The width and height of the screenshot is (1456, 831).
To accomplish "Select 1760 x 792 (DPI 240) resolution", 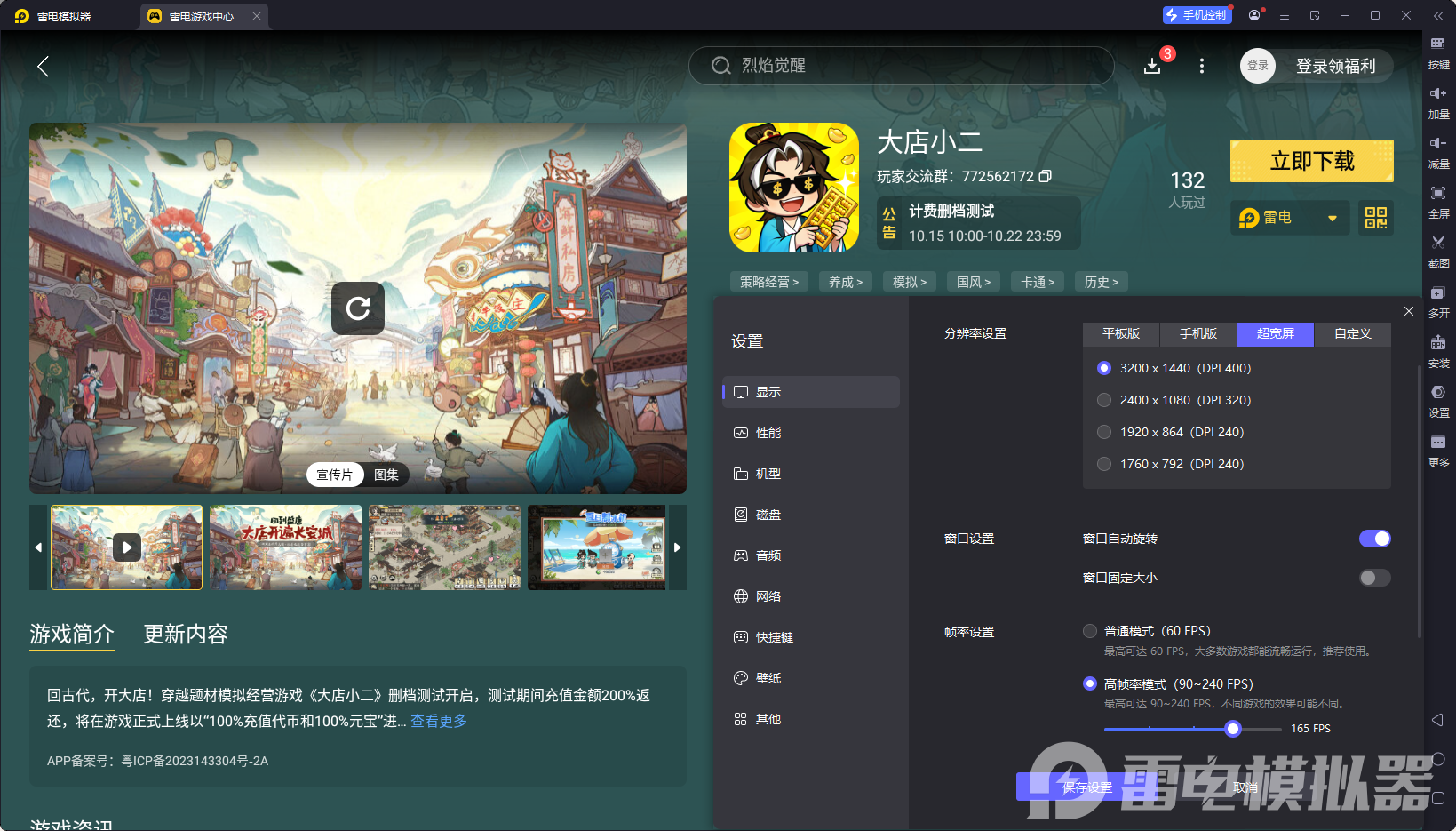I will [1104, 464].
